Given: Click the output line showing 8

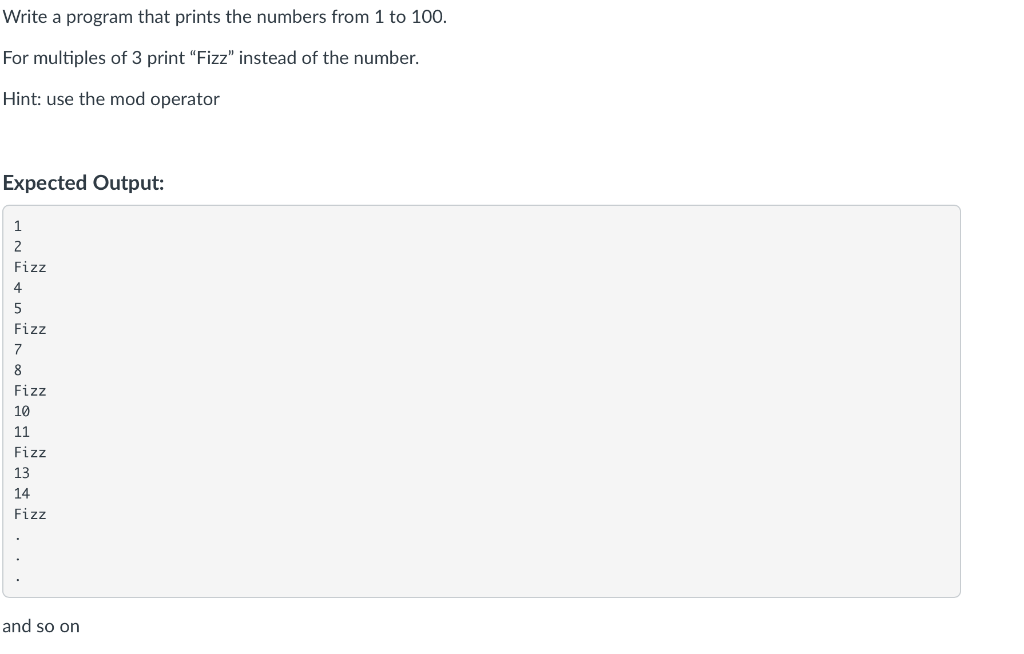Looking at the screenshot, I should coord(18,370).
